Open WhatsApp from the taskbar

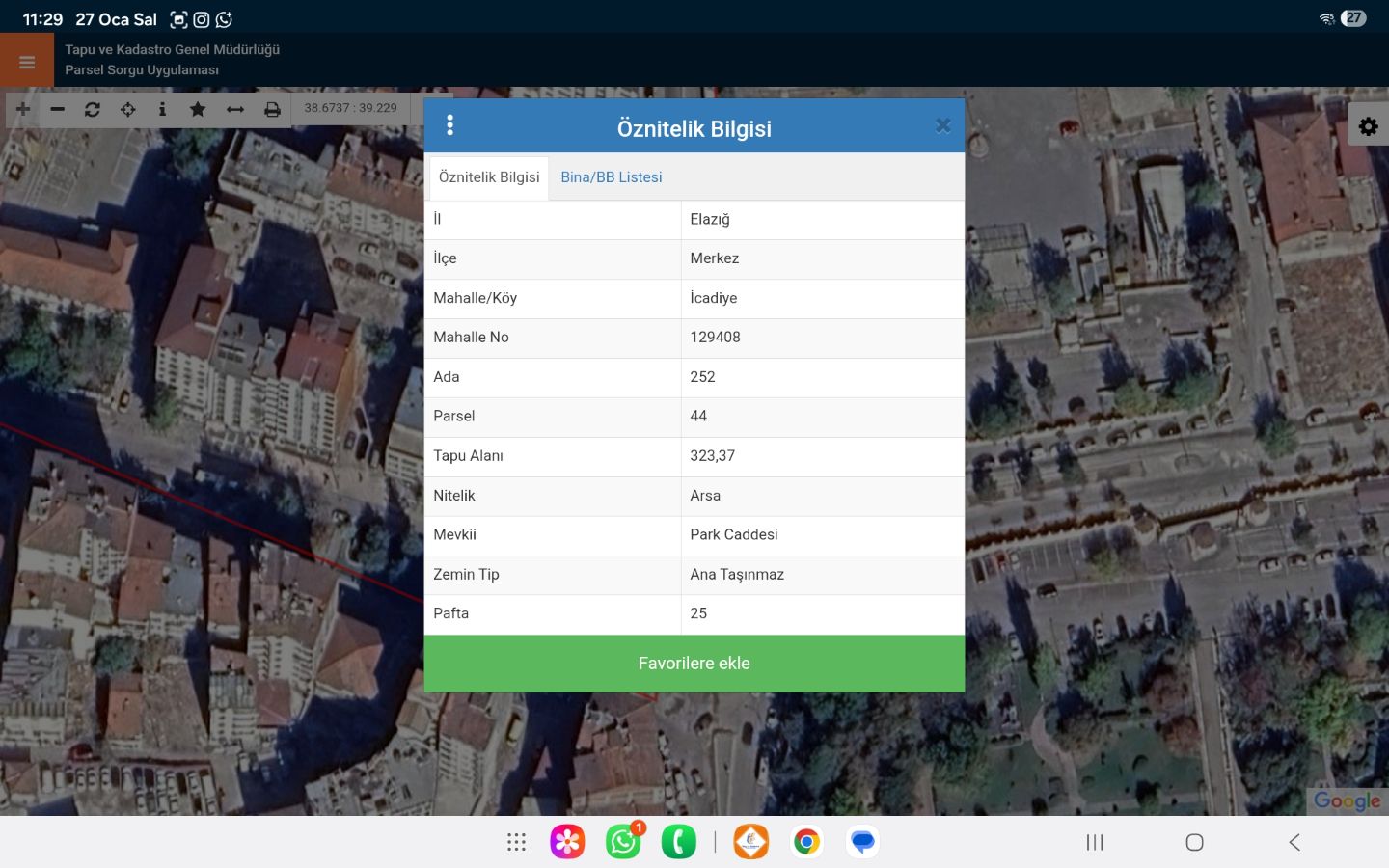tap(623, 842)
